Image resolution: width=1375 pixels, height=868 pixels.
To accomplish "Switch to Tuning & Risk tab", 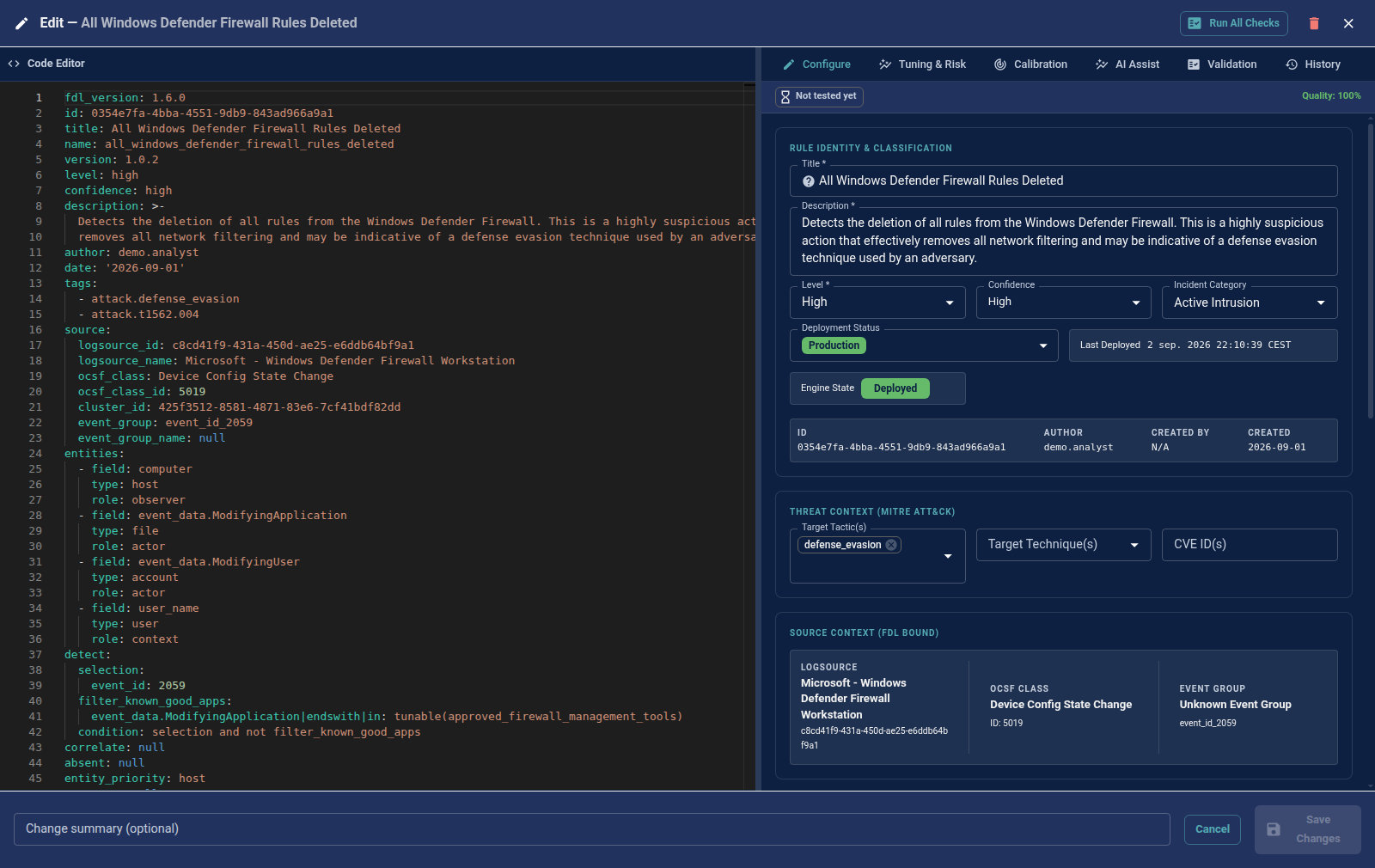I will 922,64.
